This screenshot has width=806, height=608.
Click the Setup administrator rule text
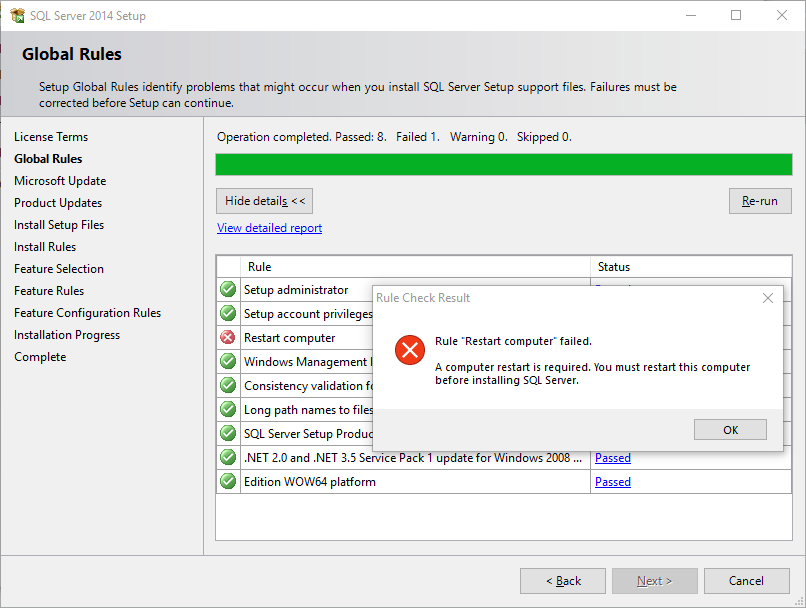(x=296, y=290)
